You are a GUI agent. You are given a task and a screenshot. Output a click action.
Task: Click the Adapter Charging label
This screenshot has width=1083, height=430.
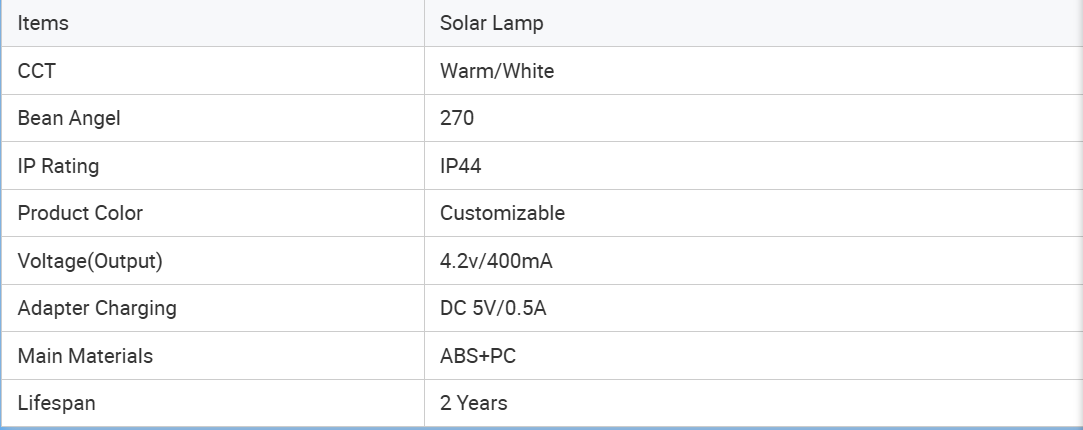(97, 308)
